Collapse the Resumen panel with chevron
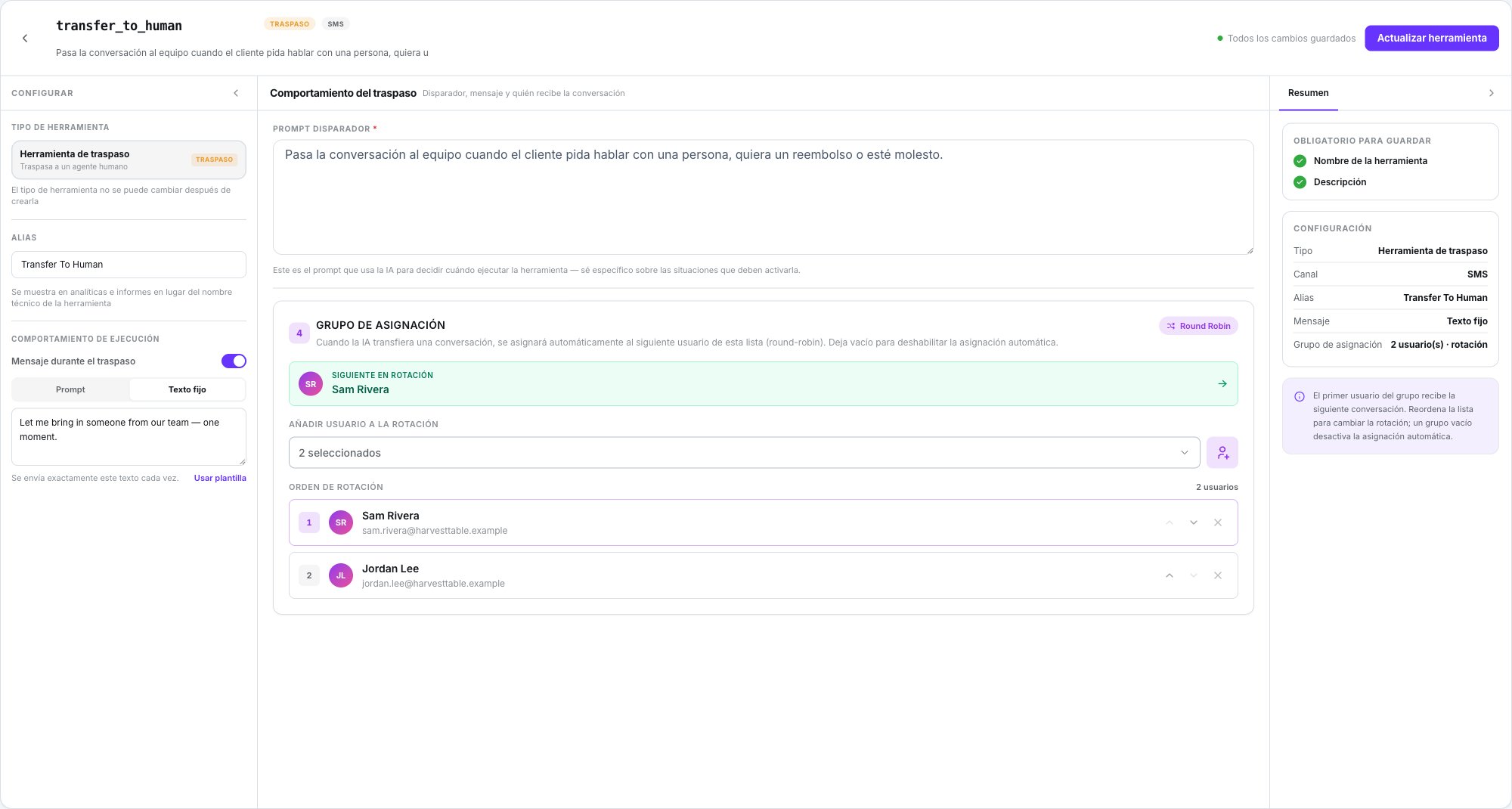The width and height of the screenshot is (1512, 809). tap(1491, 93)
